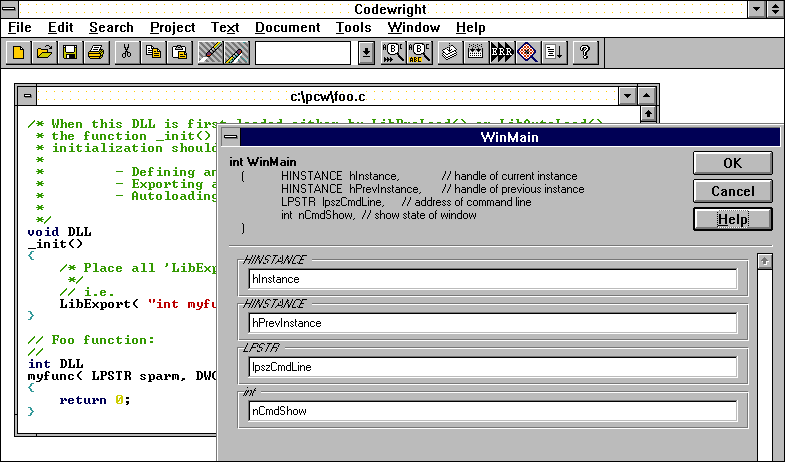Click the nCmdShow input field

point(493,411)
